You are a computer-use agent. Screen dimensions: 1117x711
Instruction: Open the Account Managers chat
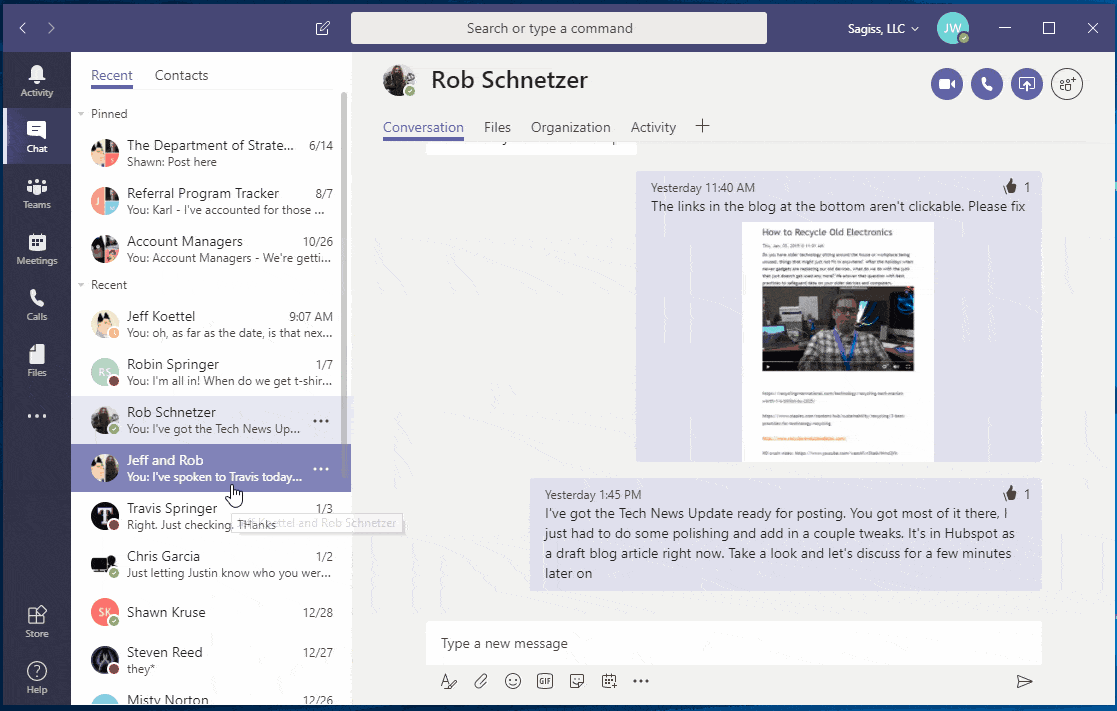[x=211, y=249]
